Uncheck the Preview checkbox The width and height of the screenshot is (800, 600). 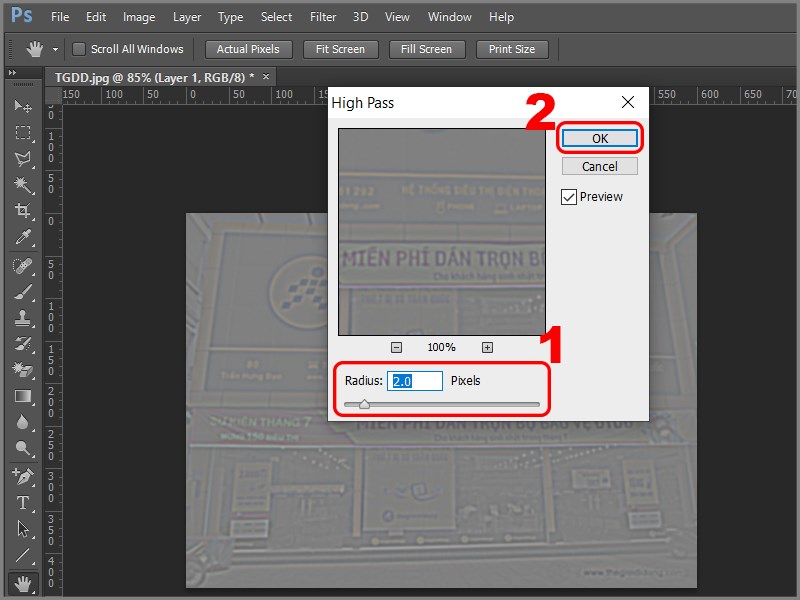coord(569,197)
